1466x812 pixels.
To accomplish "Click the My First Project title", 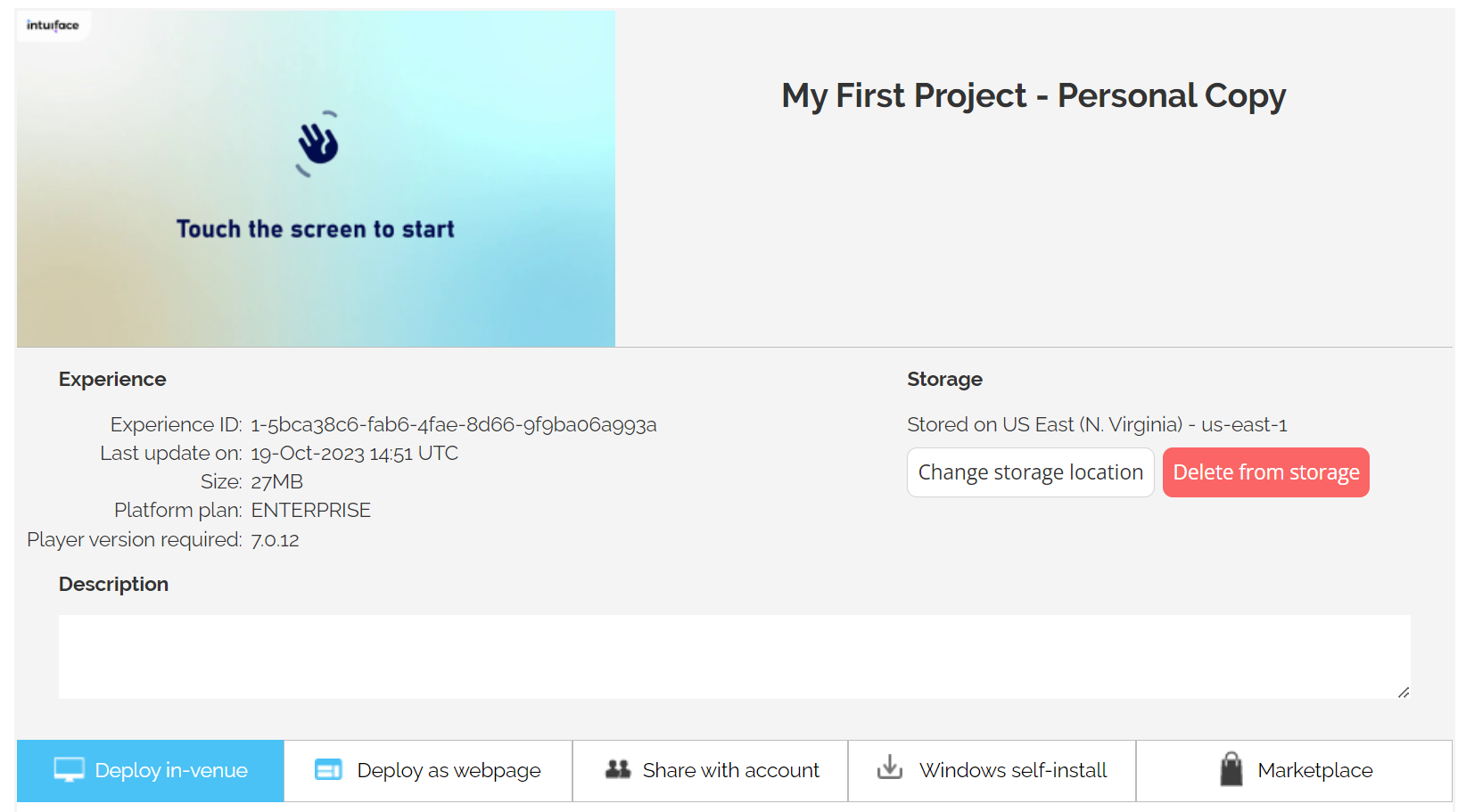I will pyautogui.click(x=1034, y=96).
